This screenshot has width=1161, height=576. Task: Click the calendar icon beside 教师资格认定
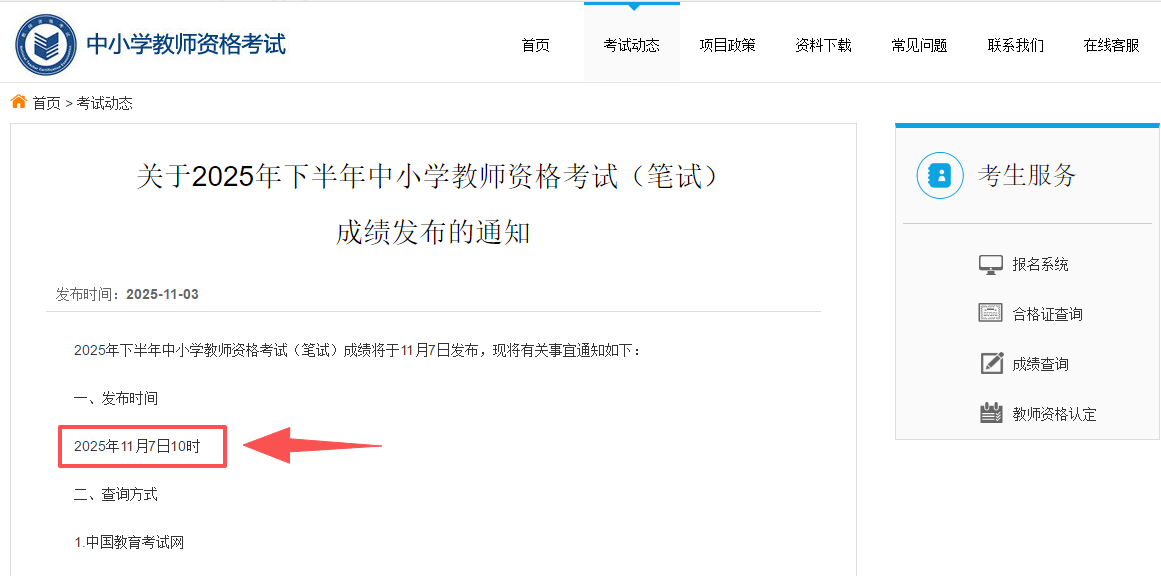click(990, 413)
